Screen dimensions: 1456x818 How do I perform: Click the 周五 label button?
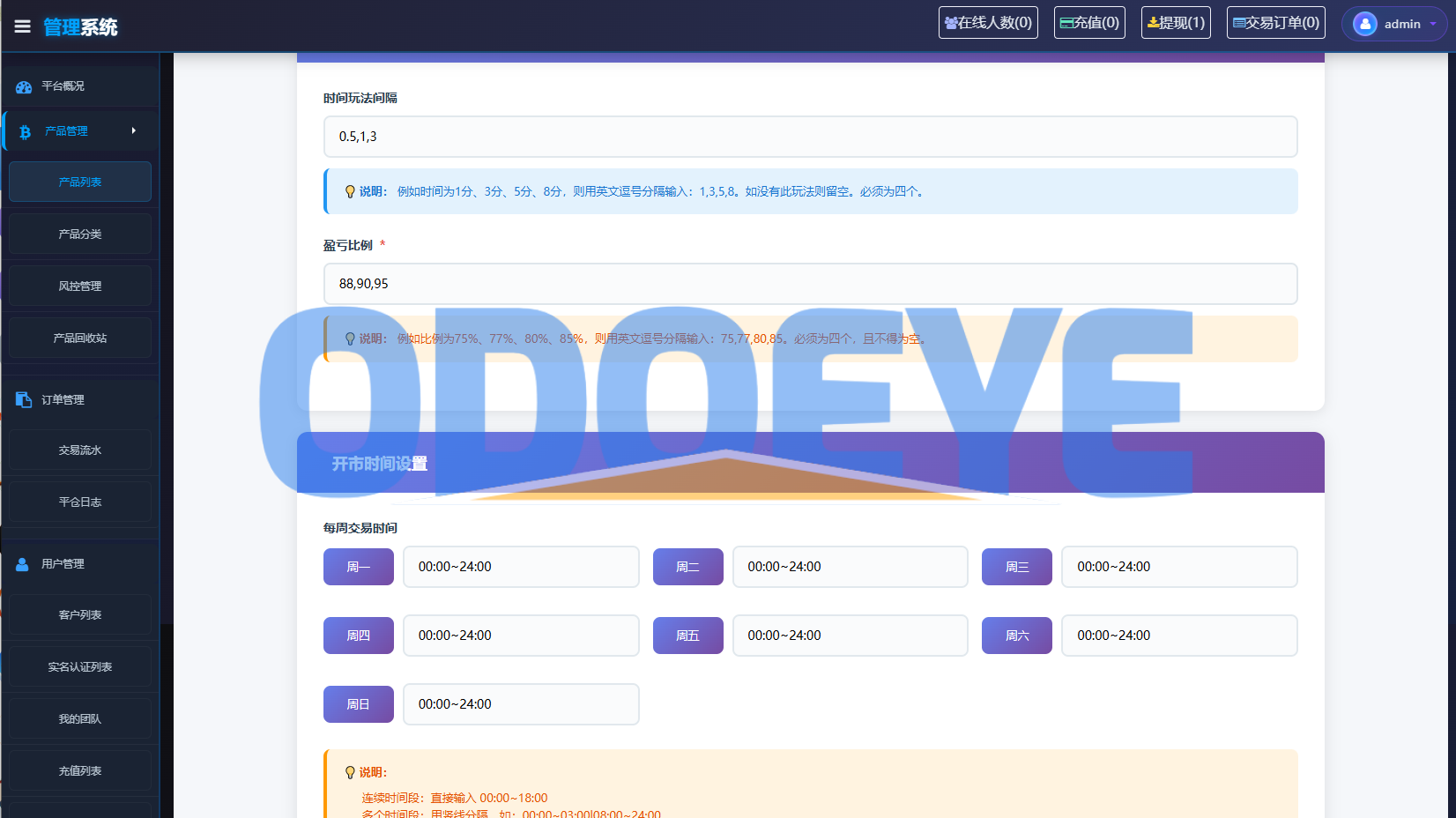click(x=687, y=636)
